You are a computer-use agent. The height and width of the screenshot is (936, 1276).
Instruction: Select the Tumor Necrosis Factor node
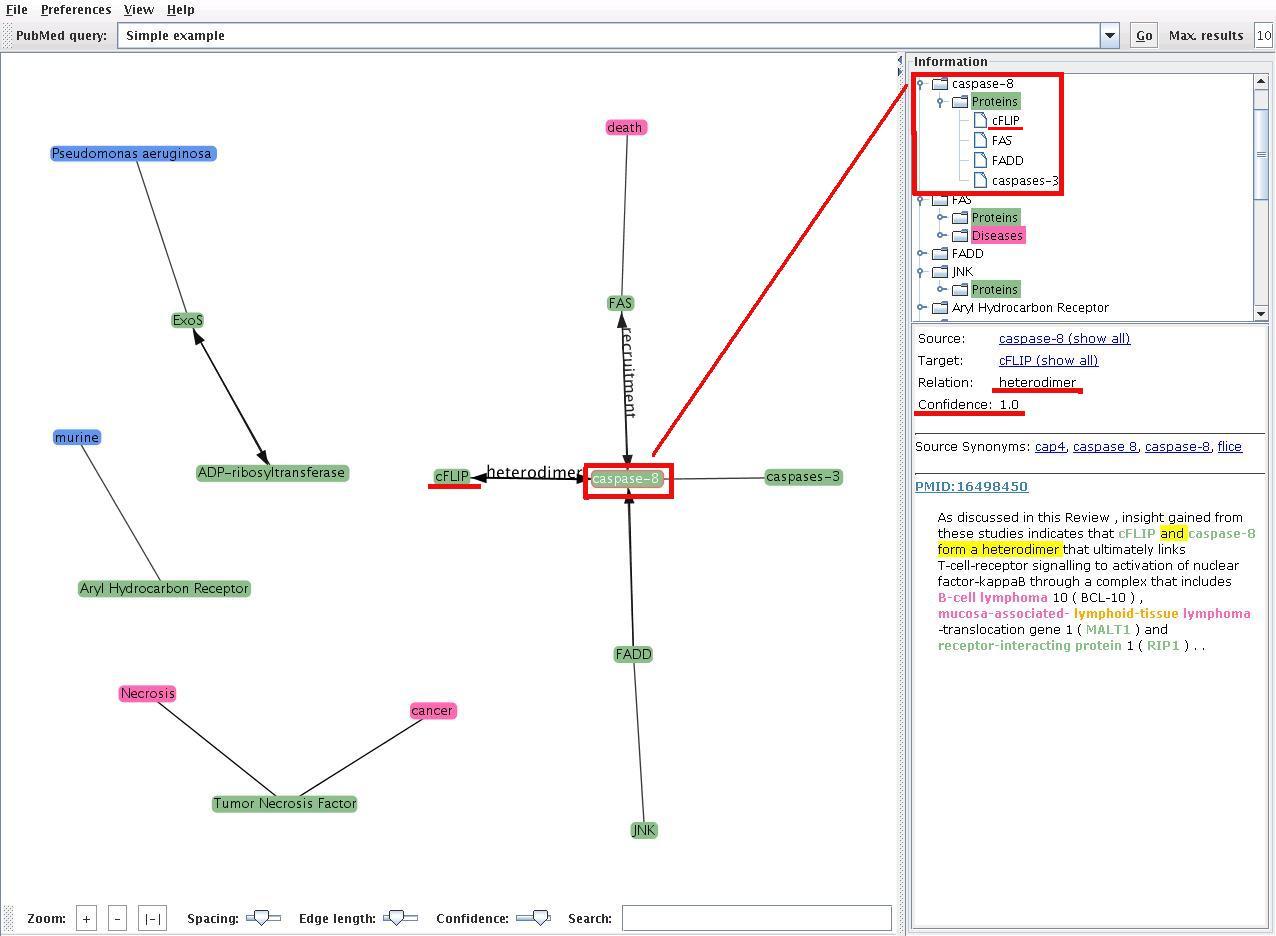click(x=284, y=804)
